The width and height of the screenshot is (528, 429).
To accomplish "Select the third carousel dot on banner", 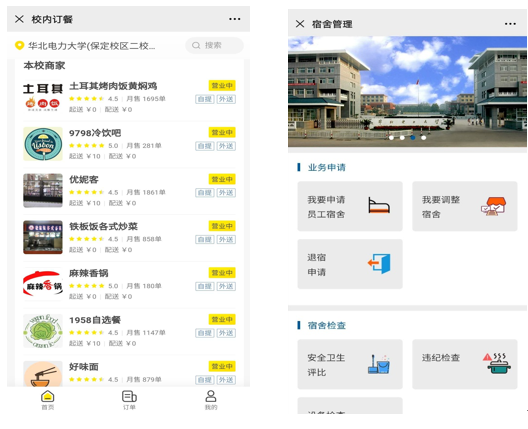I will coord(413,137).
